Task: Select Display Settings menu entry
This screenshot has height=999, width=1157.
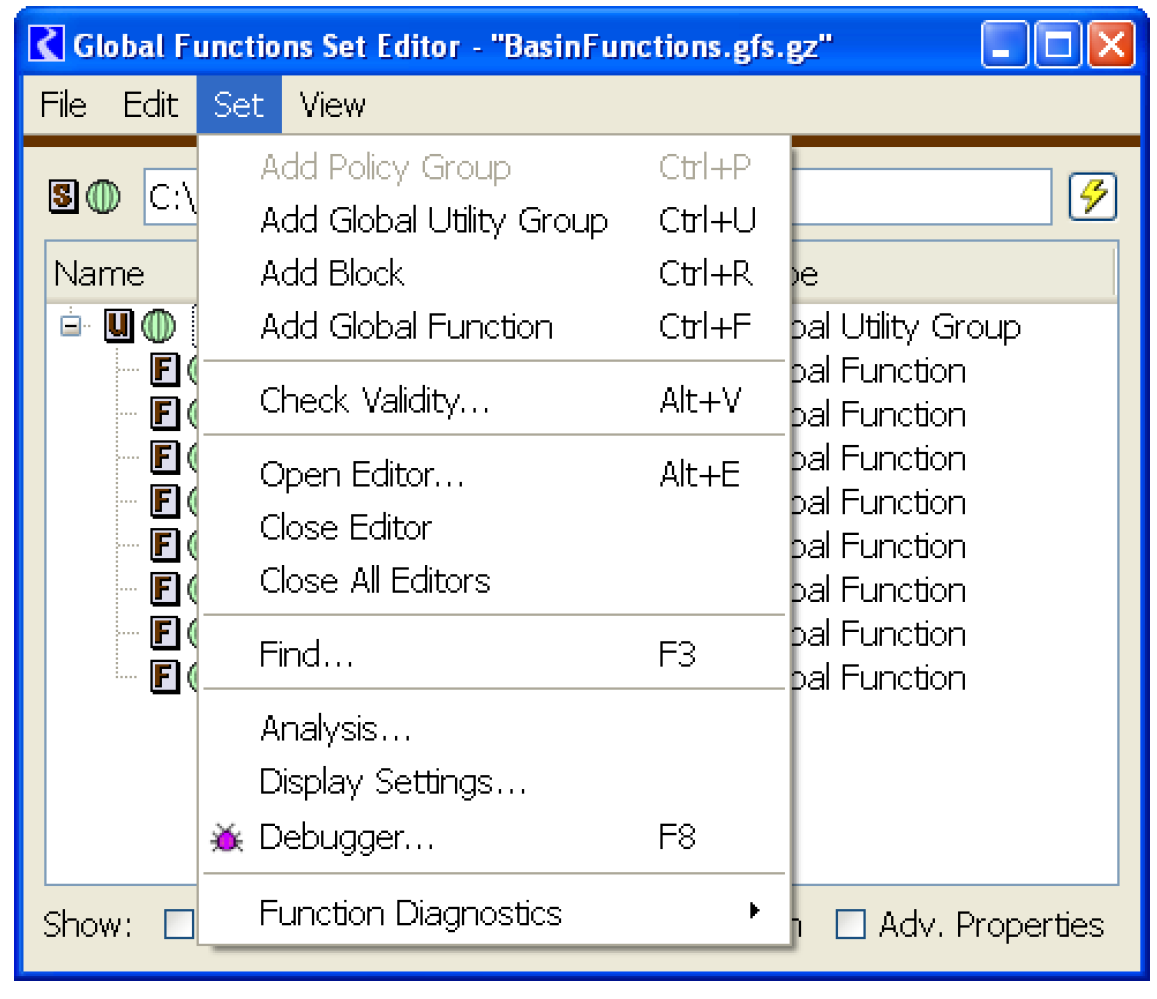Action: point(392,782)
